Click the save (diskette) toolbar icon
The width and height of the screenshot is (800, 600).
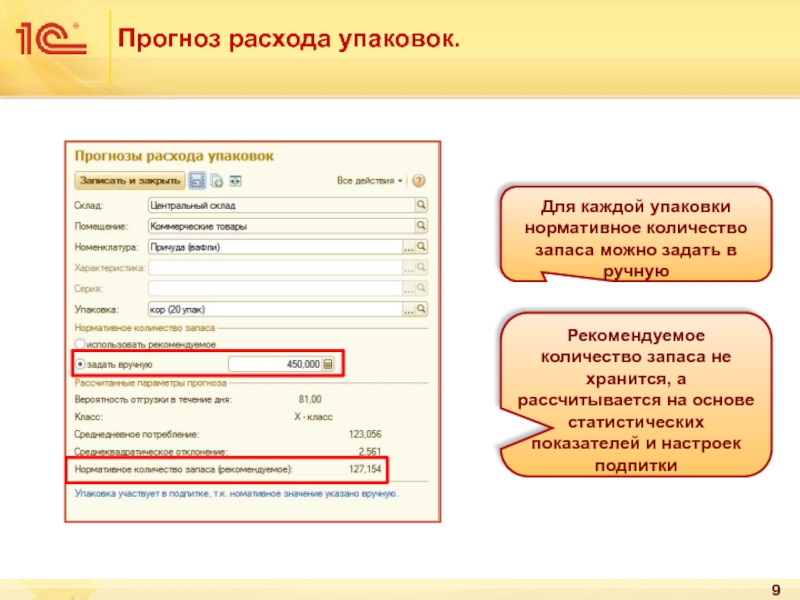197,181
